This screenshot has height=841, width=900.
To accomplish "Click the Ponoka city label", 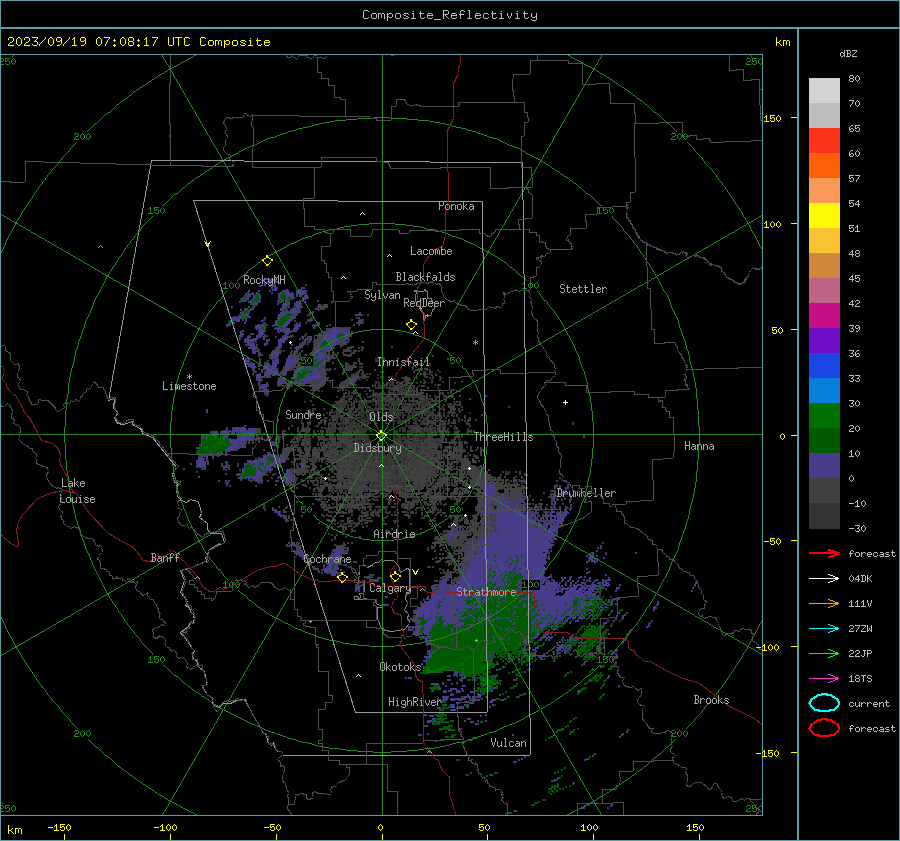I will coord(456,206).
